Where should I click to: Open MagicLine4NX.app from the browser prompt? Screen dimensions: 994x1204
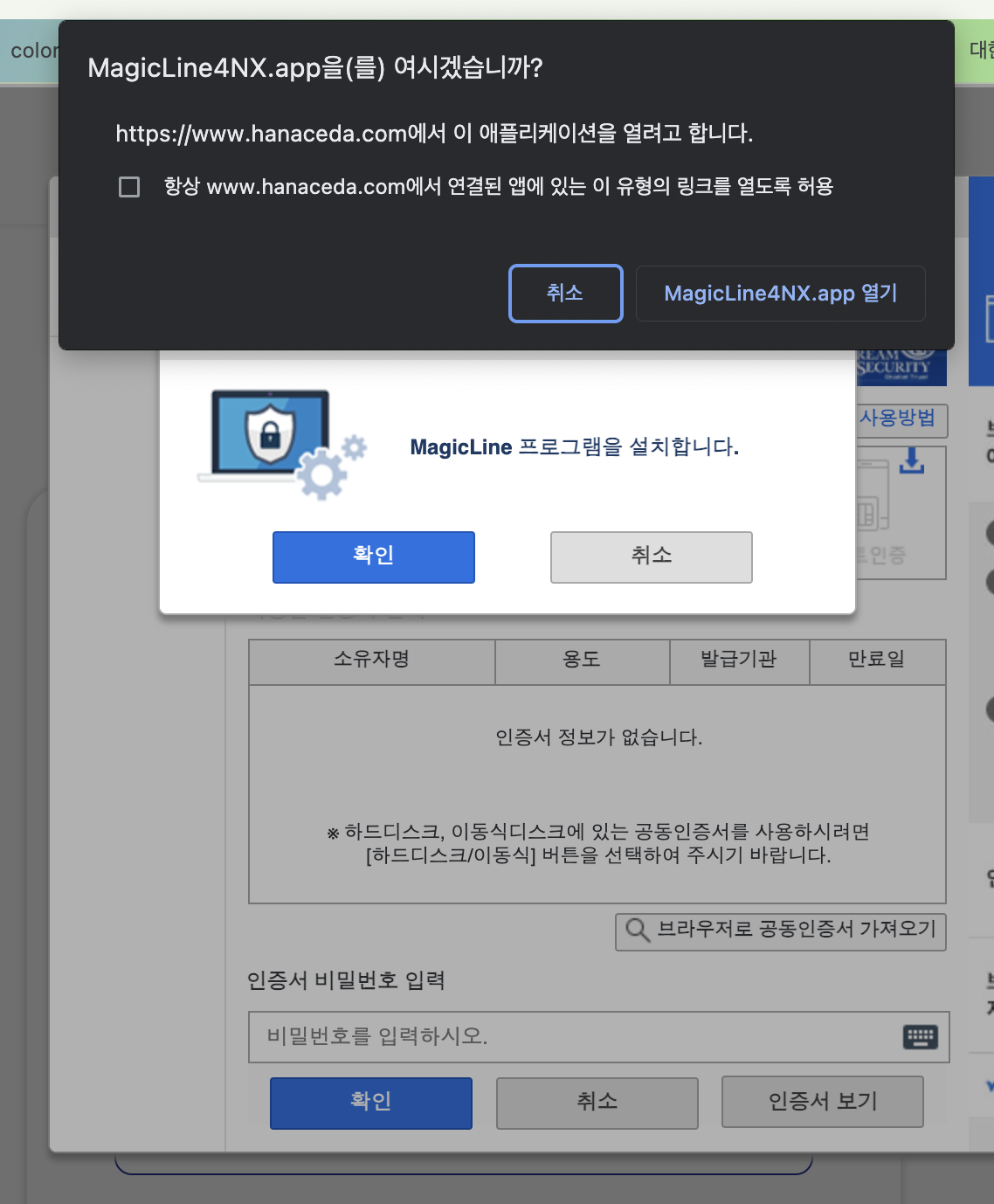[x=780, y=294]
